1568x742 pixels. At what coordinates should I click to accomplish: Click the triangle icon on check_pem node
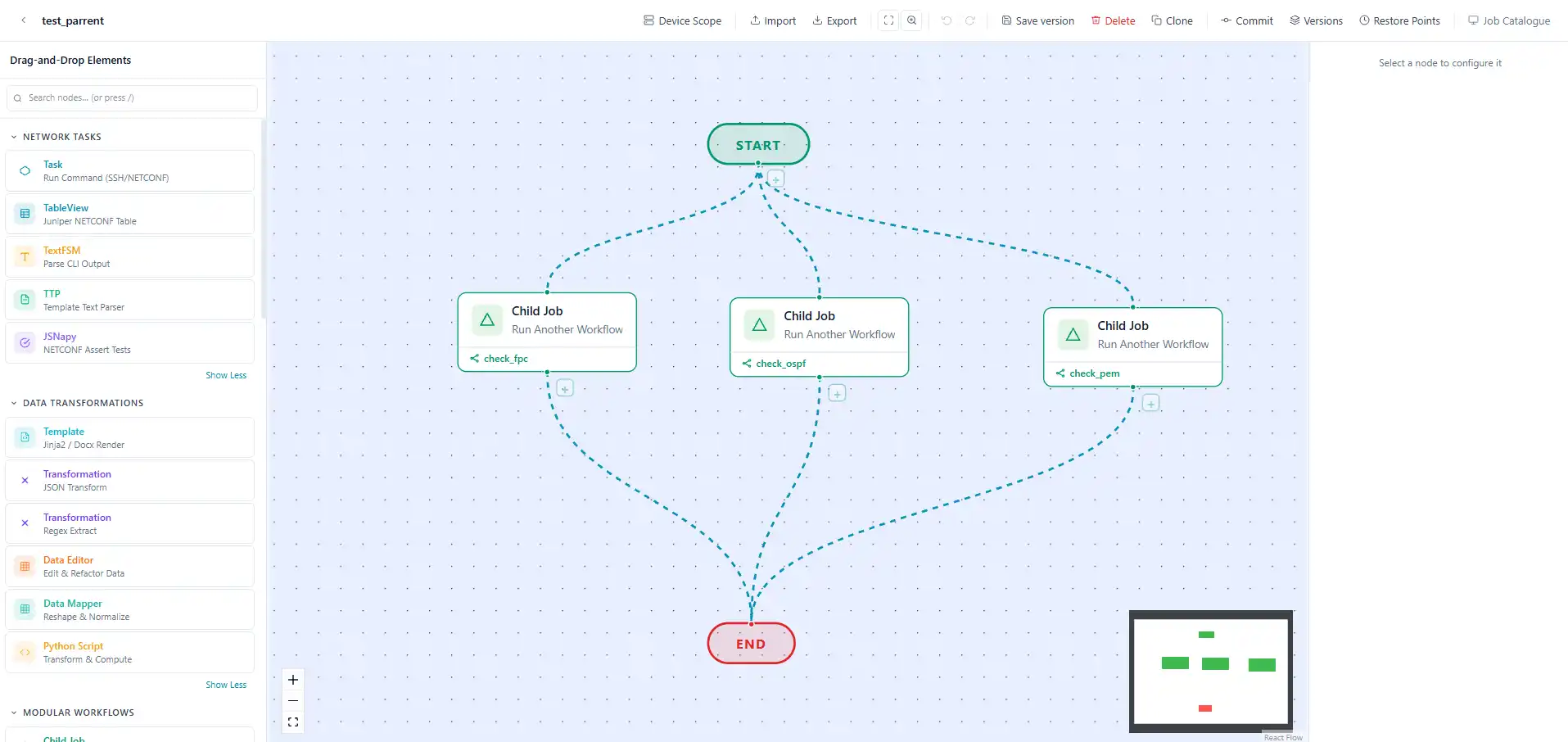tap(1073, 335)
